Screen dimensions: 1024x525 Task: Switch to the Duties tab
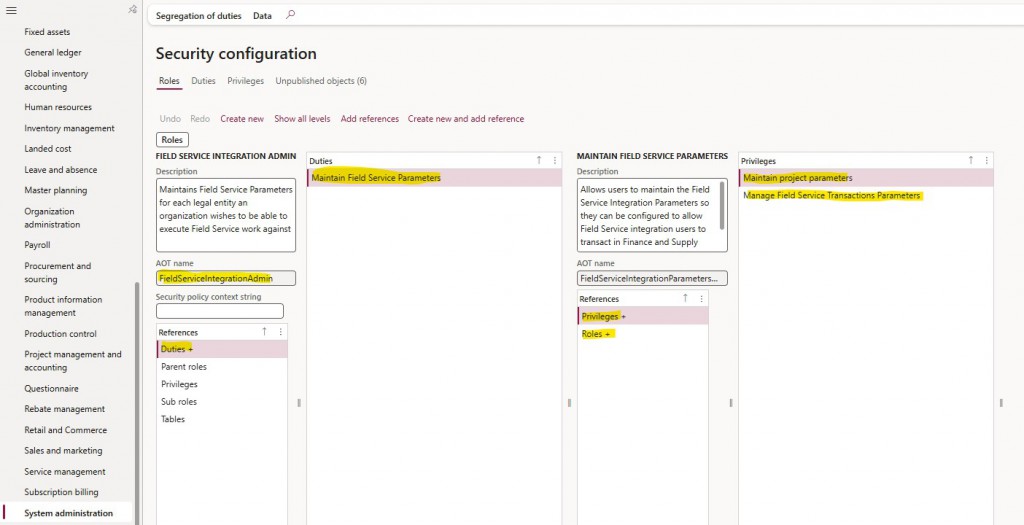[203, 81]
